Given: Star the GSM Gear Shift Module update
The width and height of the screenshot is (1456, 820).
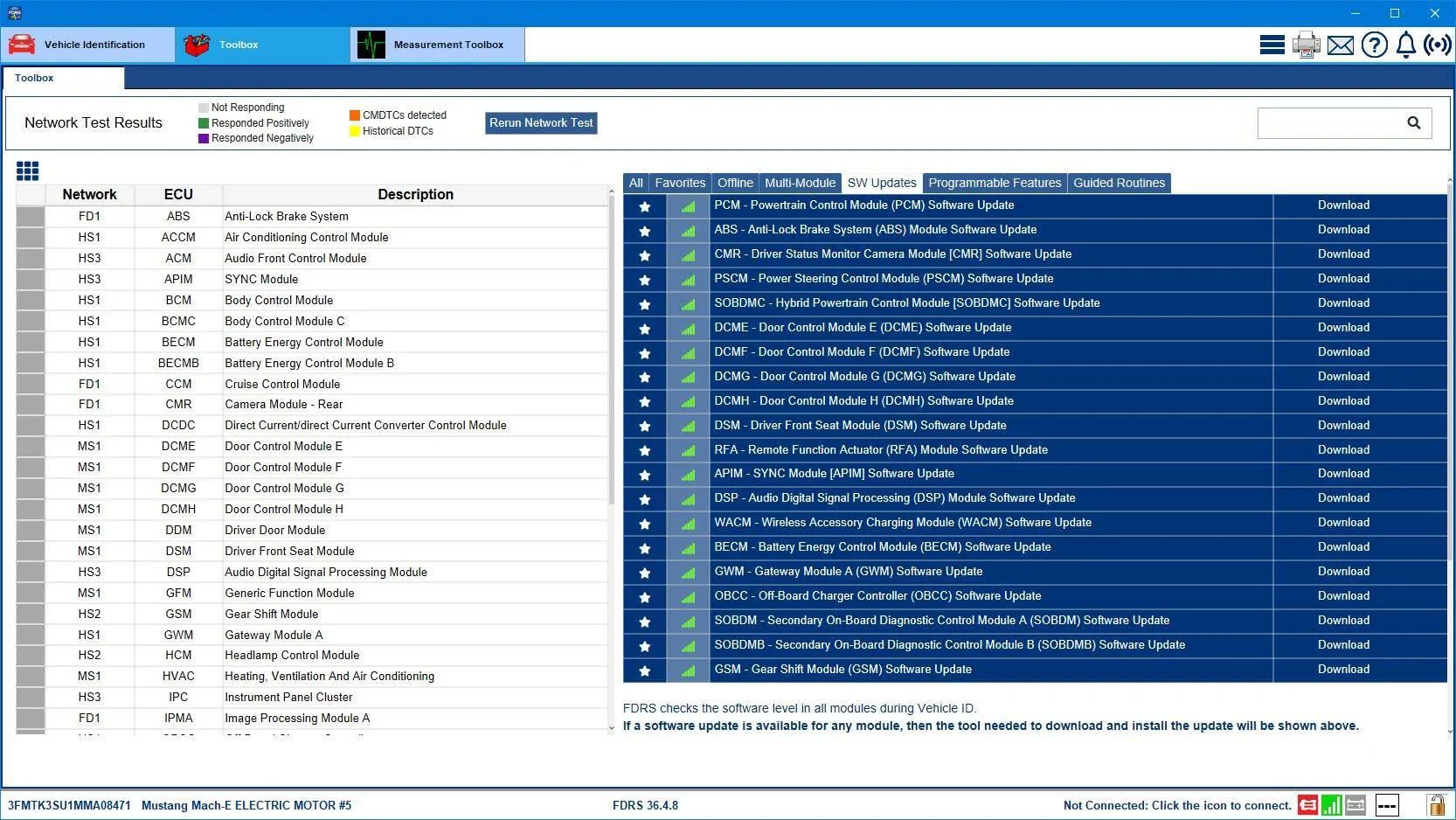Looking at the screenshot, I should point(645,671).
